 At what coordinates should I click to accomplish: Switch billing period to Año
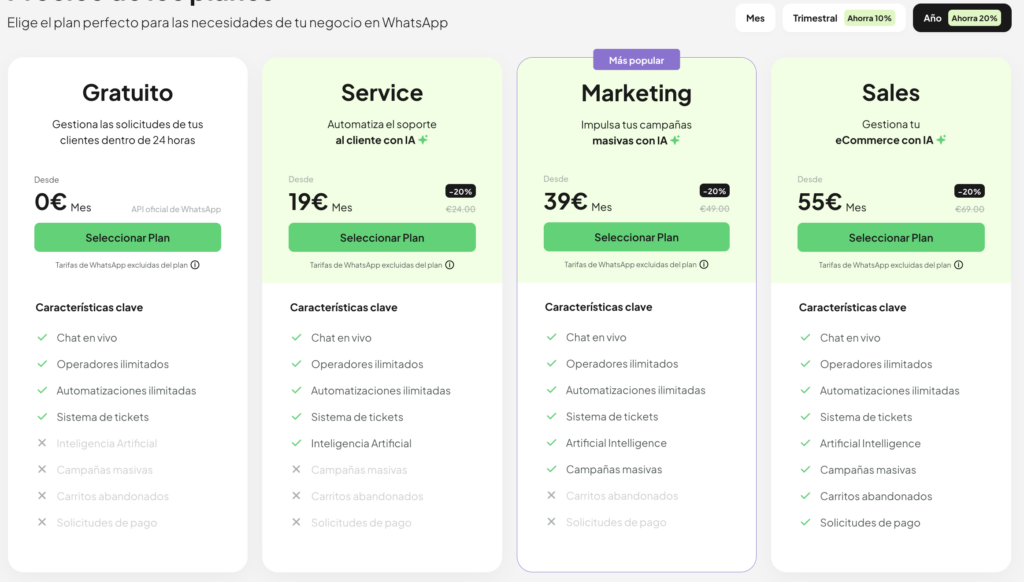pos(932,18)
